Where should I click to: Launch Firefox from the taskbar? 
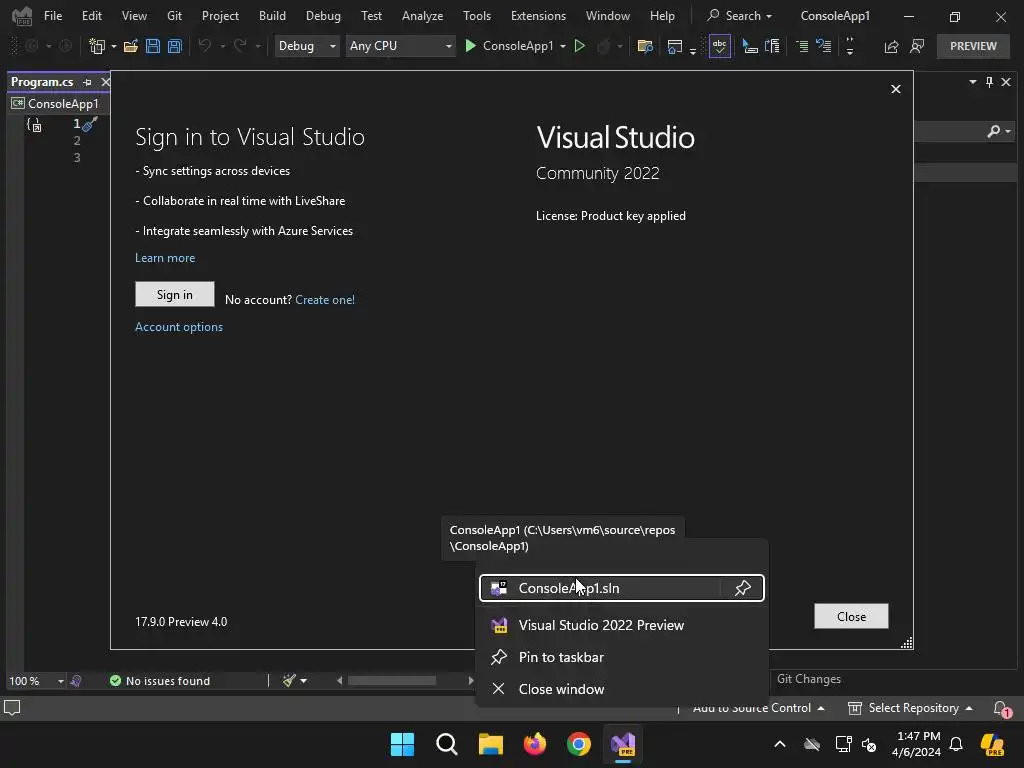coord(534,744)
